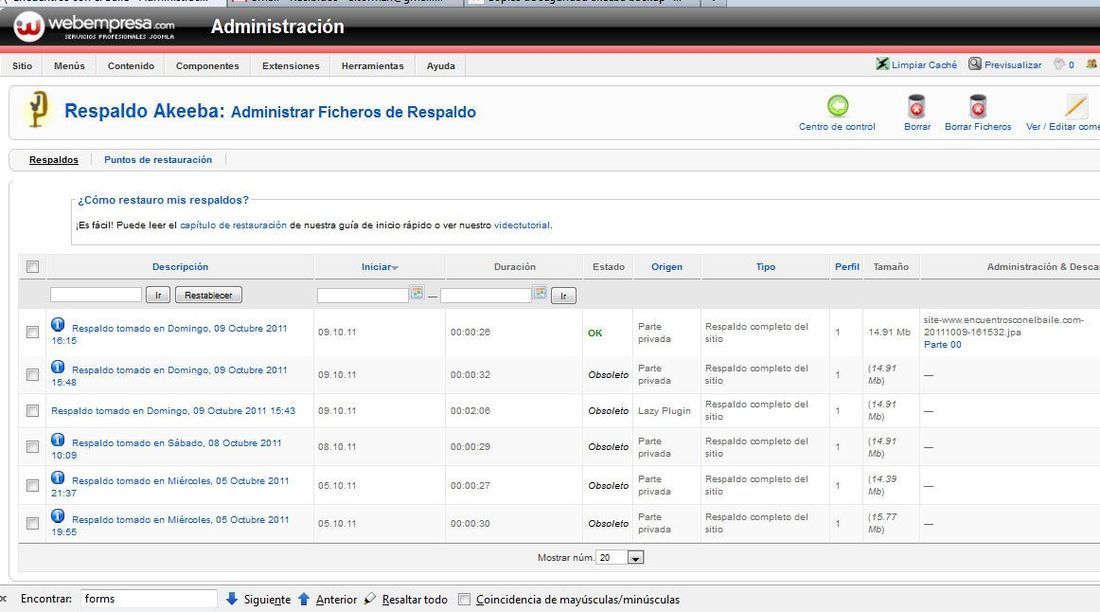The image size is (1100, 612).
Task: Click the Lazy Plugin origin cell
Action: point(664,411)
